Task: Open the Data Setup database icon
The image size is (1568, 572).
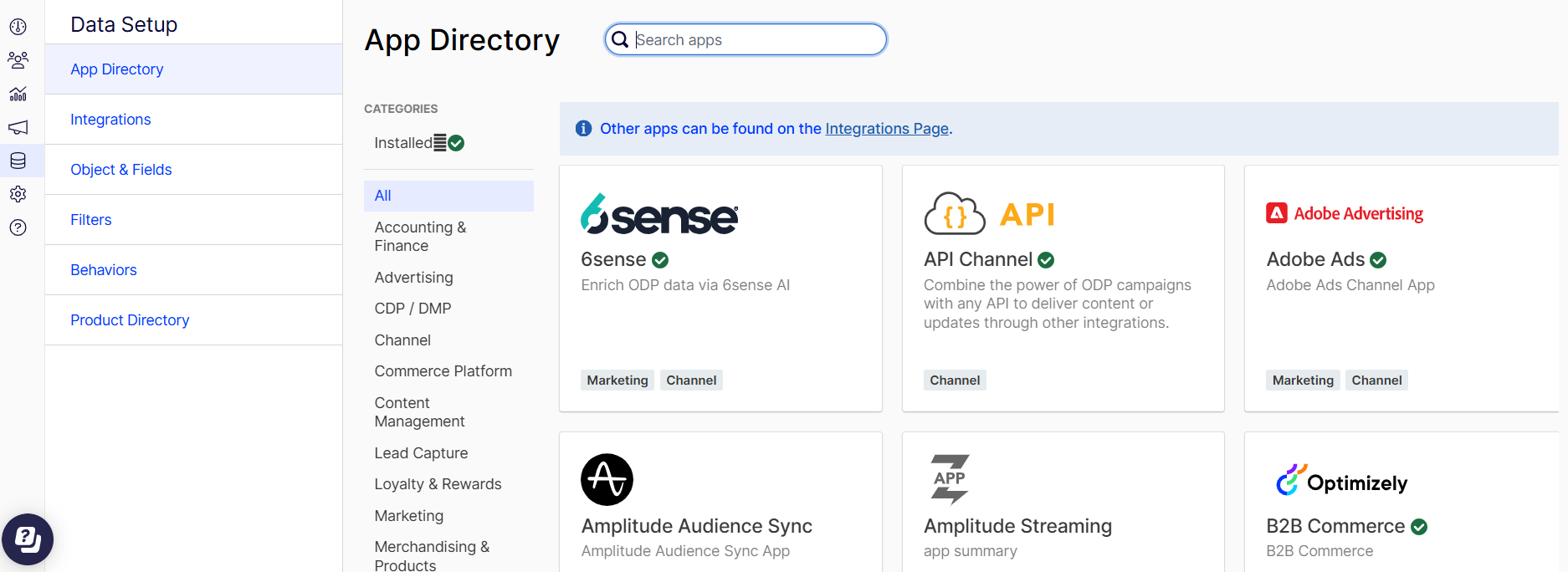Action: [x=18, y=161]
